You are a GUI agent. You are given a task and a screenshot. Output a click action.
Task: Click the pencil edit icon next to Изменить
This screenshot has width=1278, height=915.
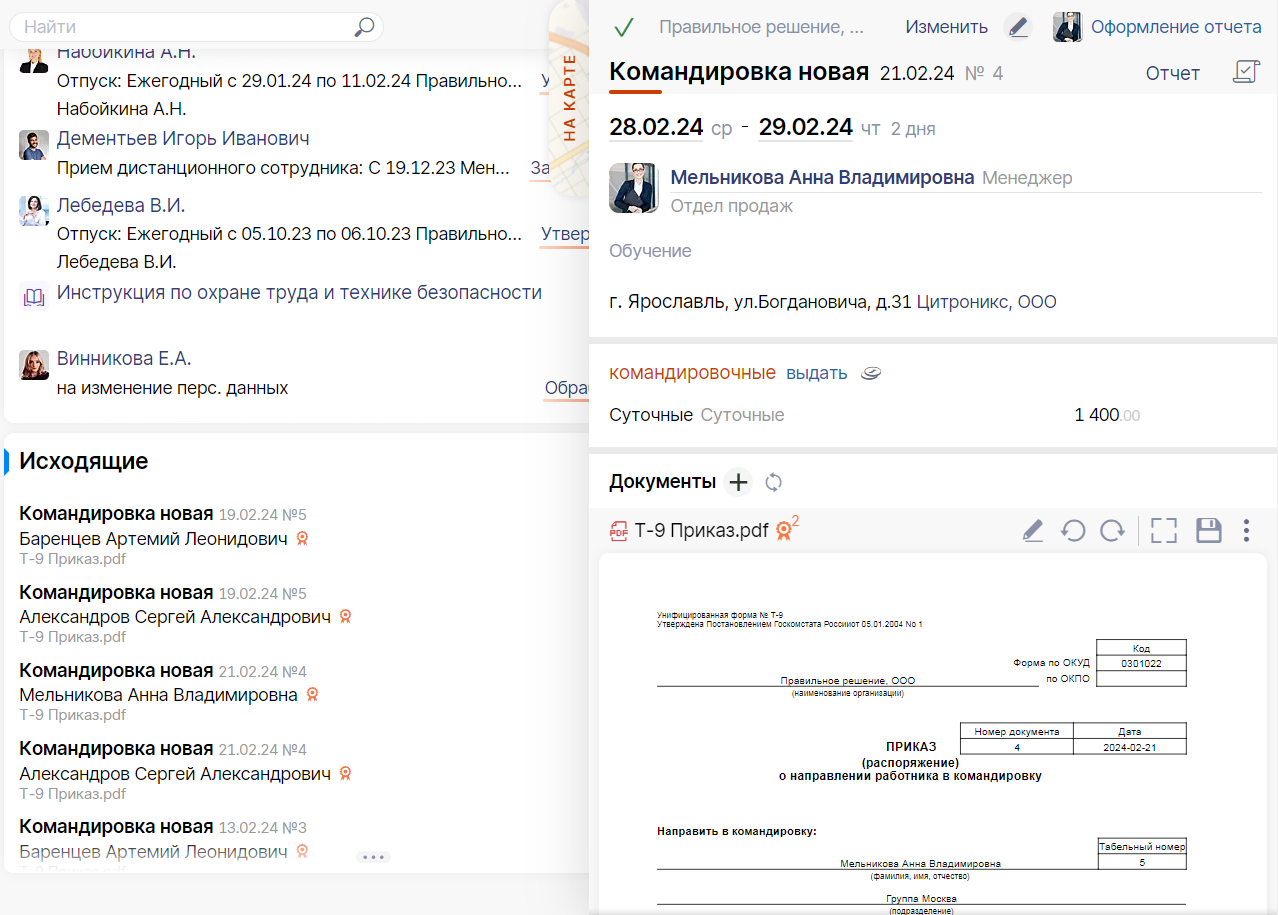pyautogui.click(x=1018, y=27)
